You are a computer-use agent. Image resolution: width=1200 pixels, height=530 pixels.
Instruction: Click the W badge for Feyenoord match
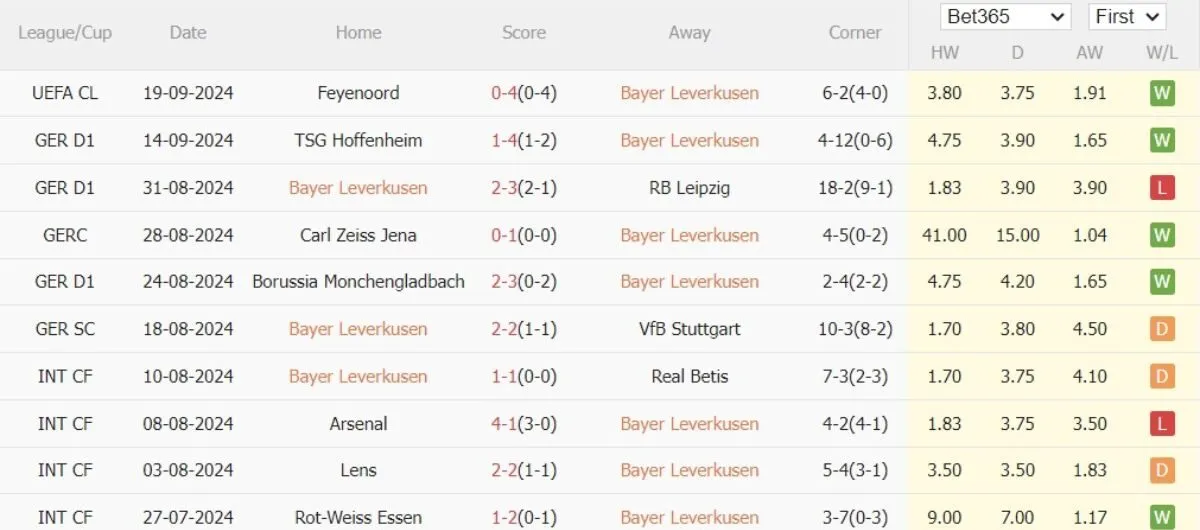pyautogui.click(x=1161, y=94)
